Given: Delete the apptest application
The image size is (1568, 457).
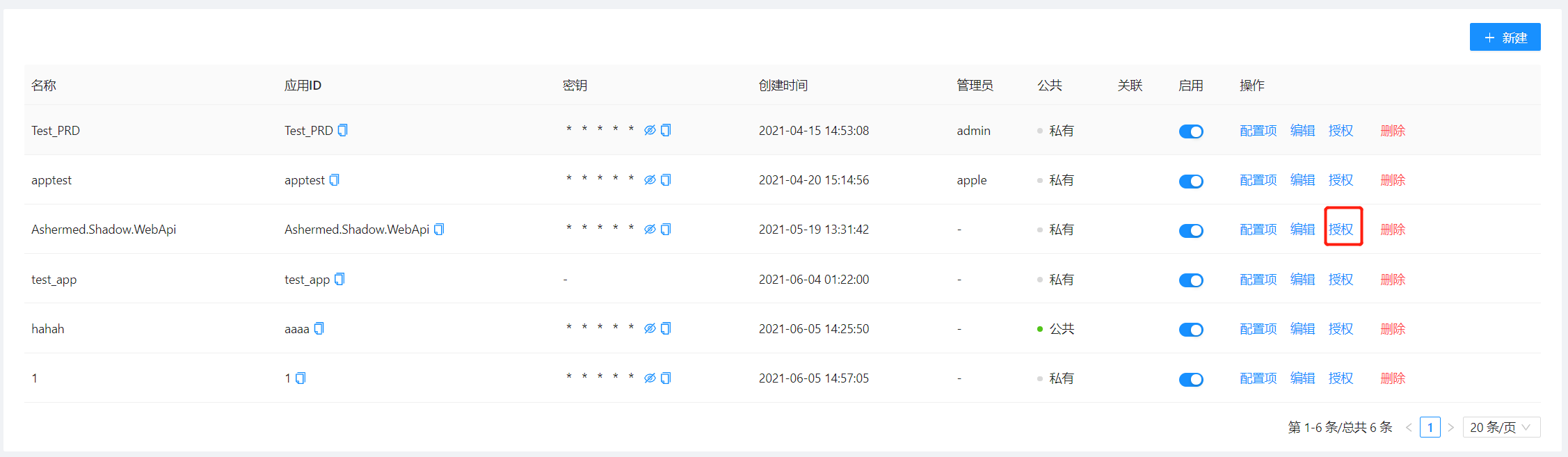Looking at the screenshot, I should coord(1393,179).
